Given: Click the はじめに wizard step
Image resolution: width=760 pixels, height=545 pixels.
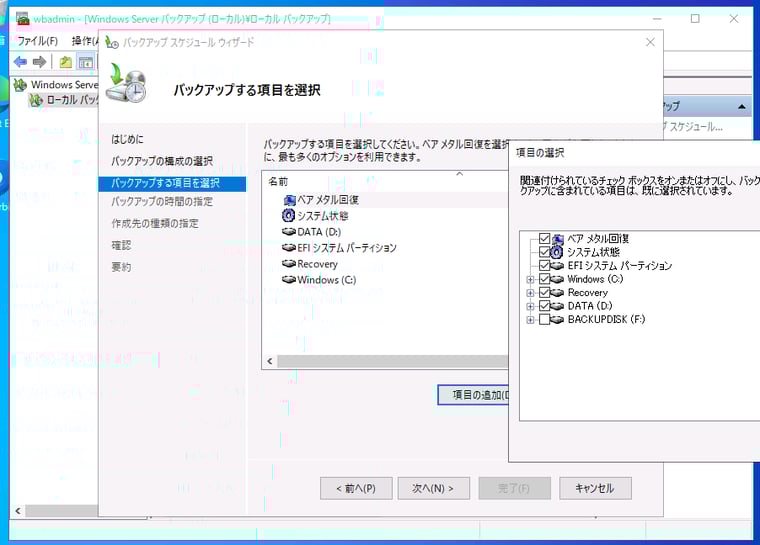Looking at the screenshot, I should [127, 140].
